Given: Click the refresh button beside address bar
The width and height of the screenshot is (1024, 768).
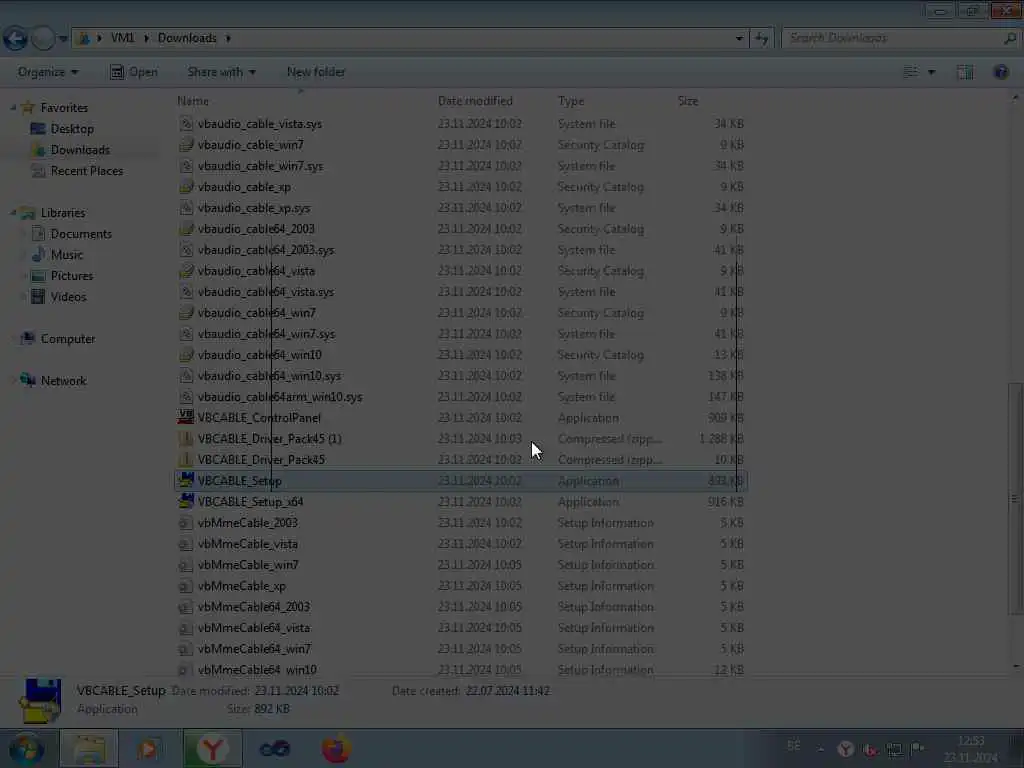Looking at the screenshot, I should [x=761, y=39].
